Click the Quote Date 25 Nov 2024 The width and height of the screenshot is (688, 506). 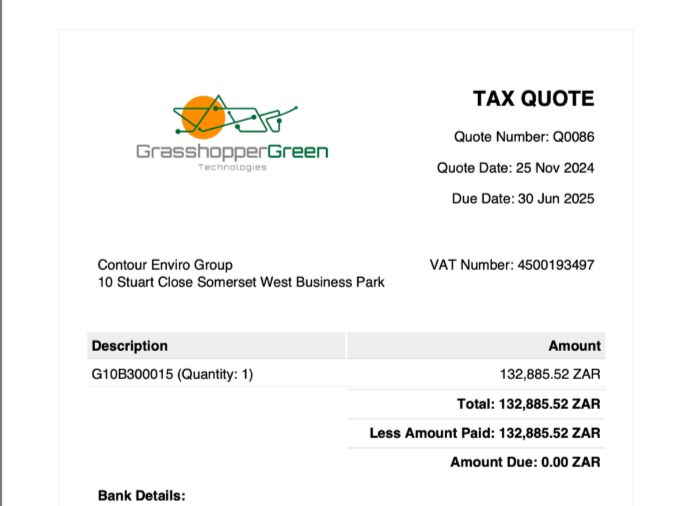coord(515,168)
